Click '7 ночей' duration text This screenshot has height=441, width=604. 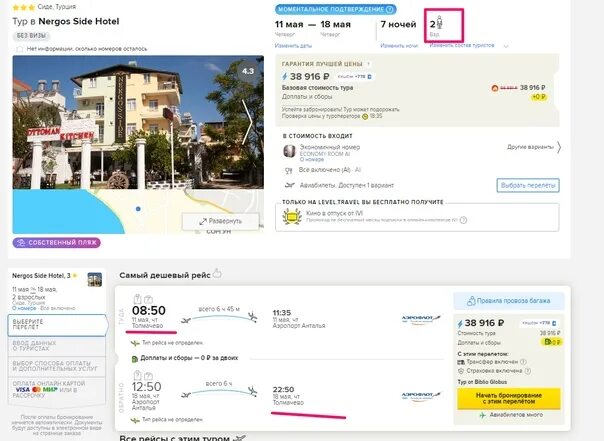click(x=398, y=24)
